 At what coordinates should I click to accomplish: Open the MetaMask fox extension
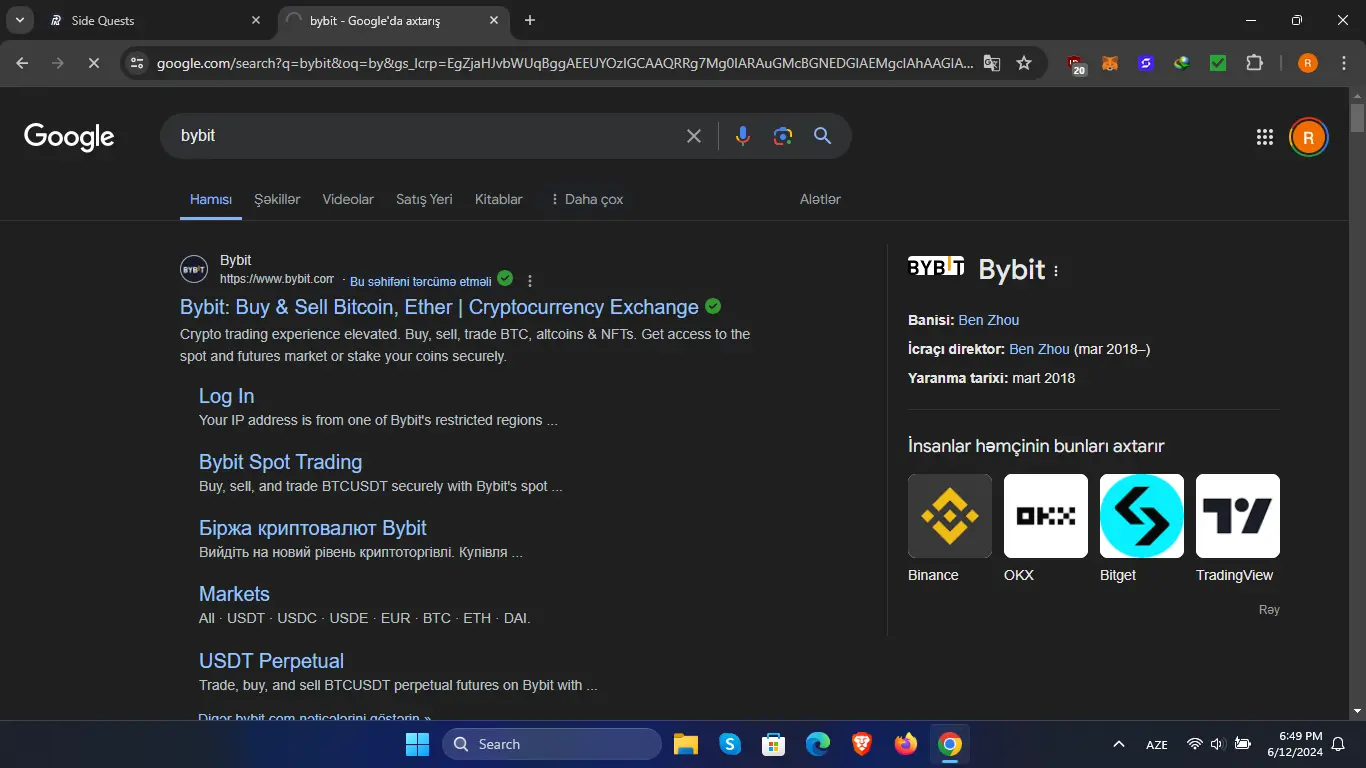click(1110, 63)
